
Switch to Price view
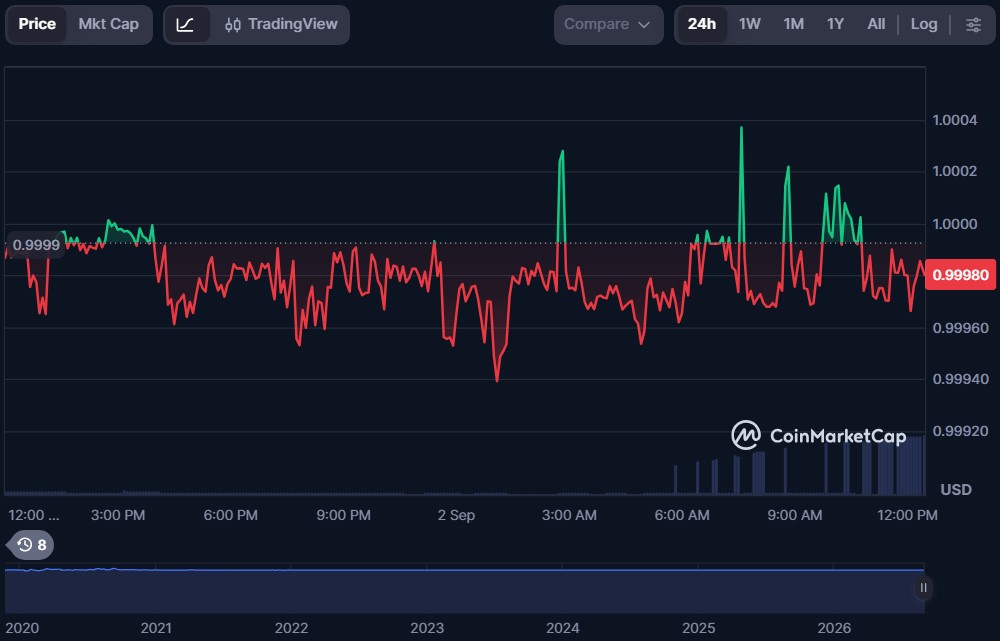37,25
